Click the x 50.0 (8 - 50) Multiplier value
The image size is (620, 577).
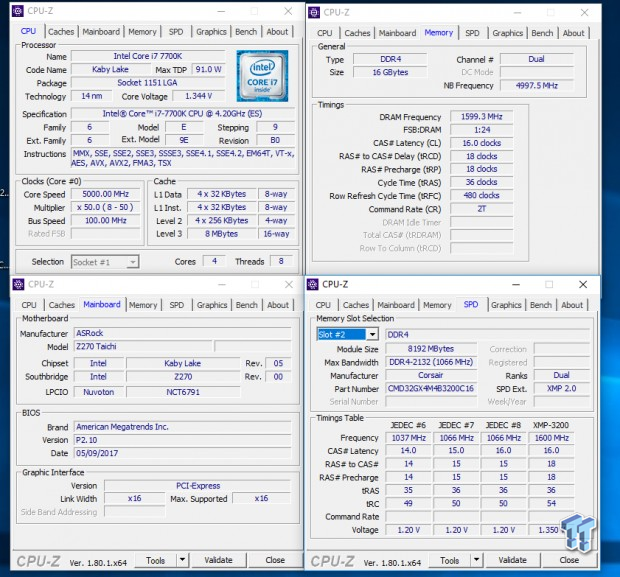pyautogui.click(x=106, y=207)
